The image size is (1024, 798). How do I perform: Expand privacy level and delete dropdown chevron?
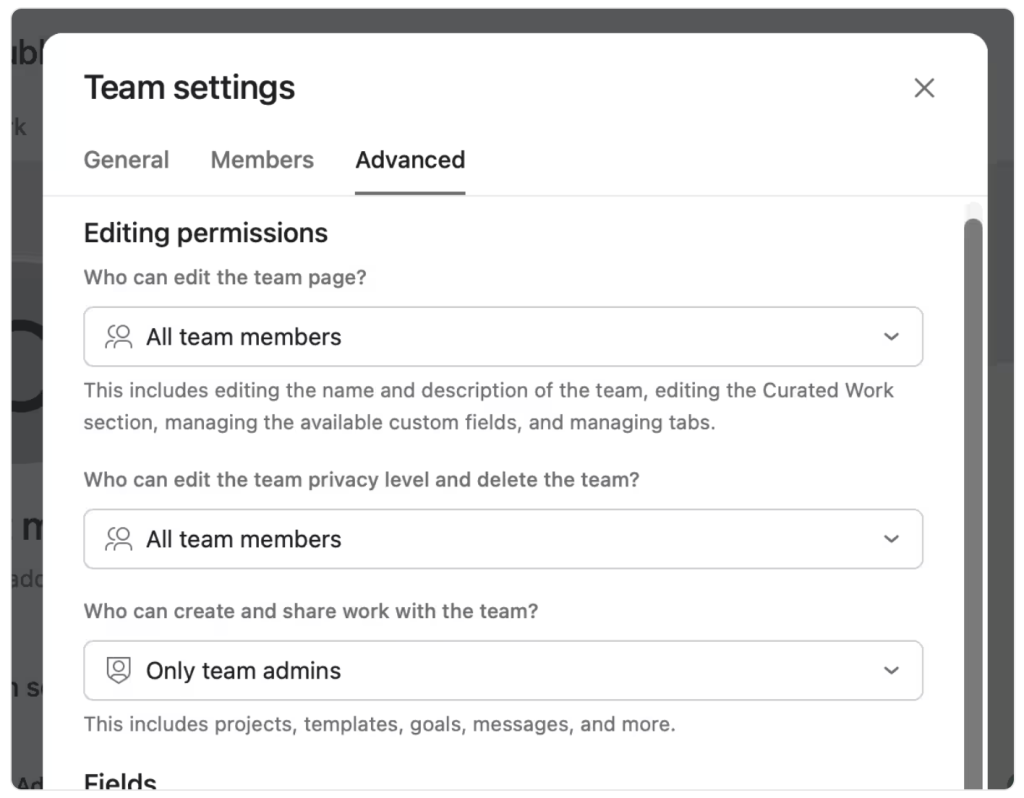click(x=891, y=539)
